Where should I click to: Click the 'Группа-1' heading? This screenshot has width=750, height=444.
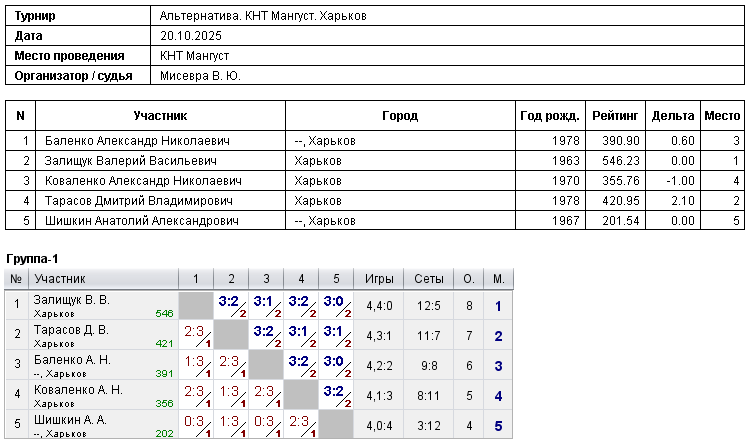point(32,259)
